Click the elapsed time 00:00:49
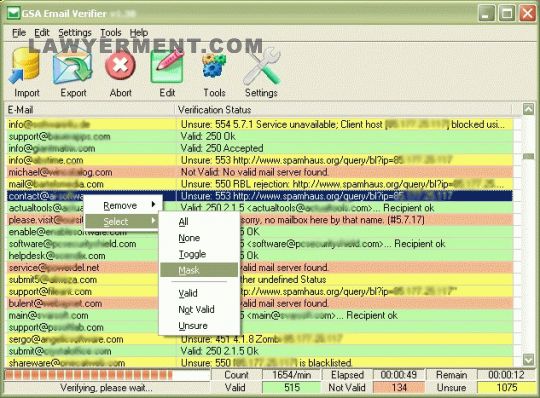The height and width of the screenshot is (398, 540). coord(399,375)
